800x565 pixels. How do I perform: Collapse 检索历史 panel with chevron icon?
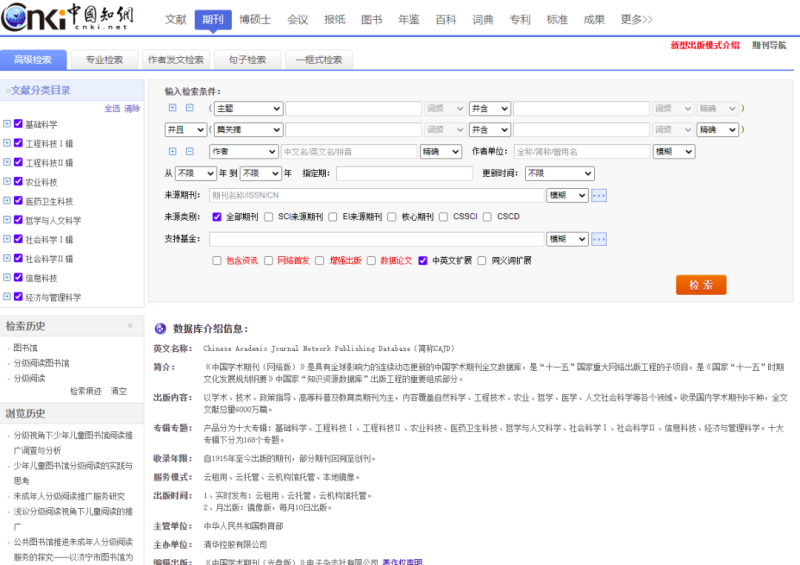(128, 326)
